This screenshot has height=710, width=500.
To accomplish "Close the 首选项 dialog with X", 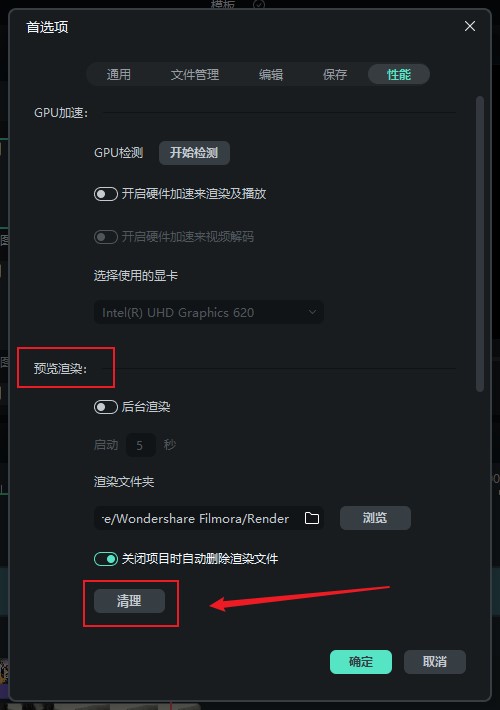I will [x=470, y=26].
